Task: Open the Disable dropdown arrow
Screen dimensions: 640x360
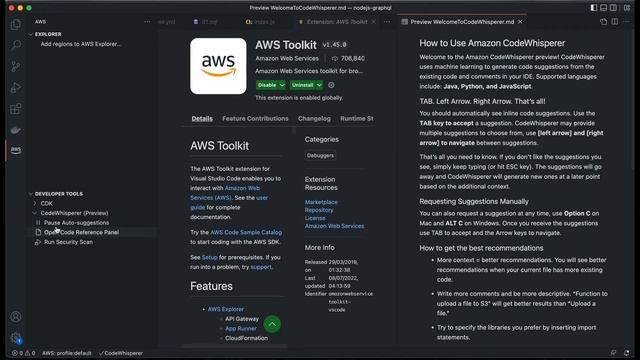Action: [x=282, y=85]
